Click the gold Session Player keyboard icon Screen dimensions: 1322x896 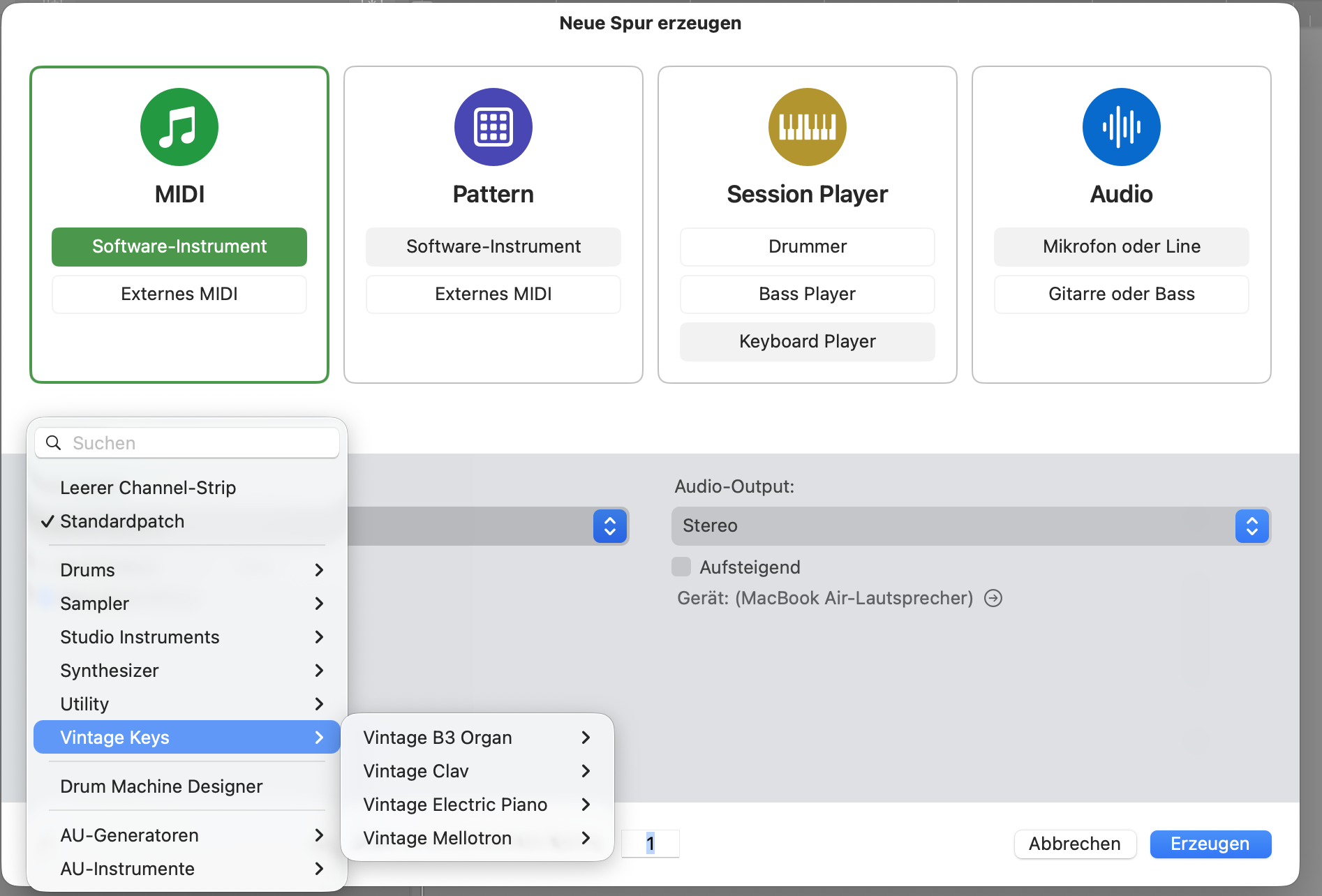(x=807, y=127)
